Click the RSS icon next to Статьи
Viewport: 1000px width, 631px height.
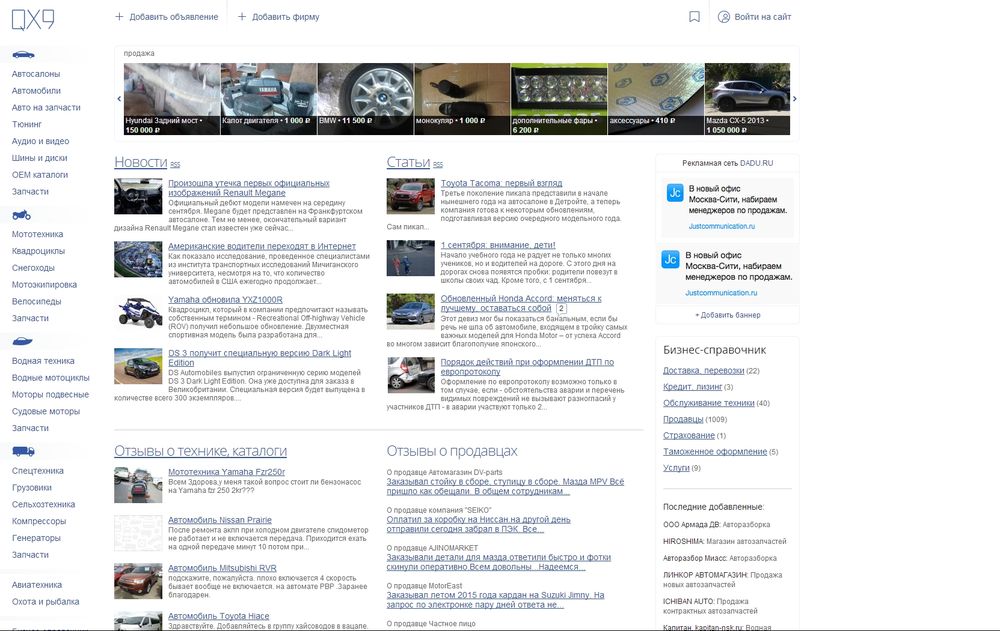coord(438,165)
